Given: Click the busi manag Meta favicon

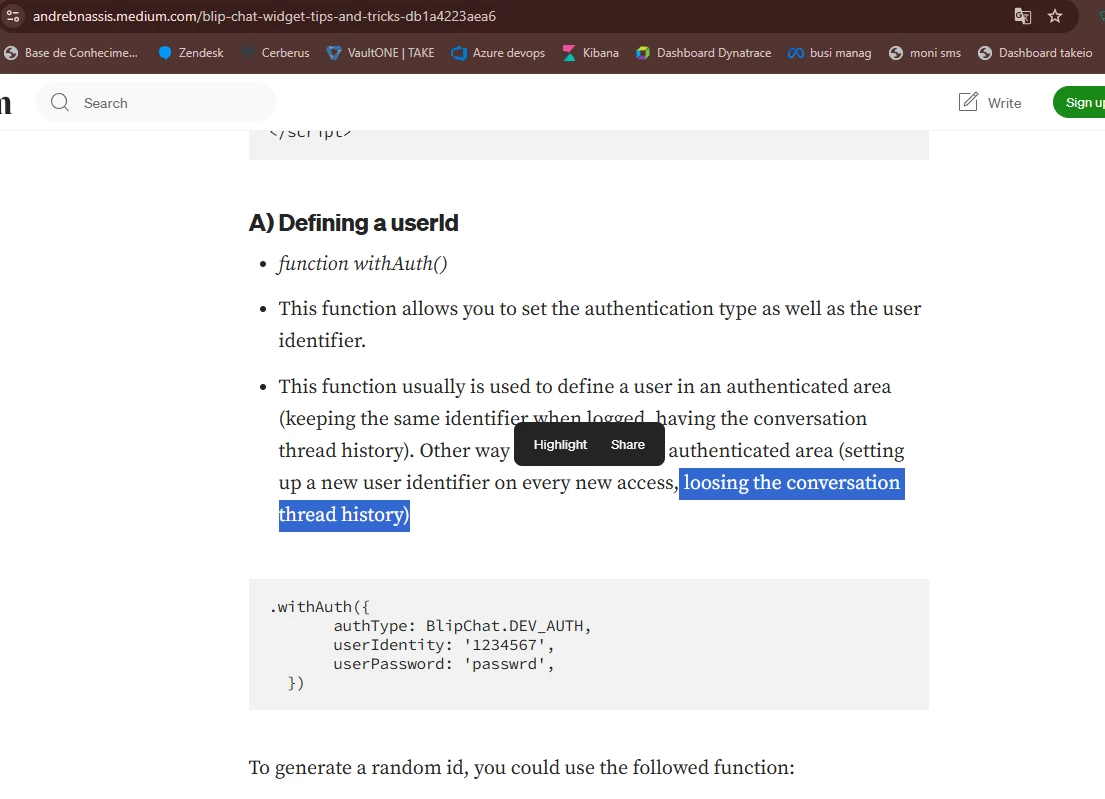Looking at the screenshot, I should click(x=796, y=53).
